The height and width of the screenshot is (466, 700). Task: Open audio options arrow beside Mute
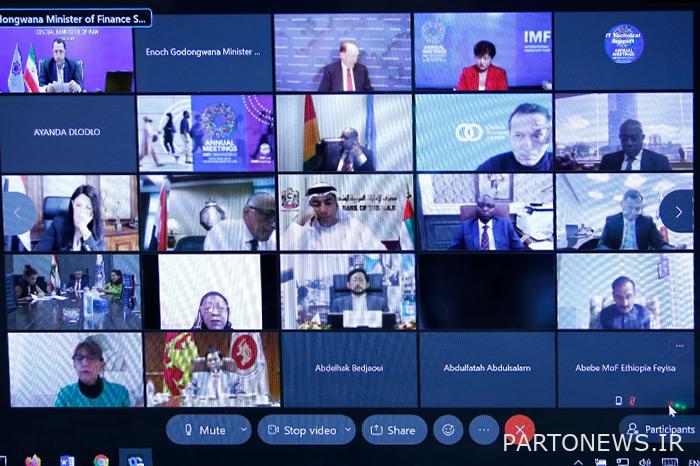tap(244, 430)
